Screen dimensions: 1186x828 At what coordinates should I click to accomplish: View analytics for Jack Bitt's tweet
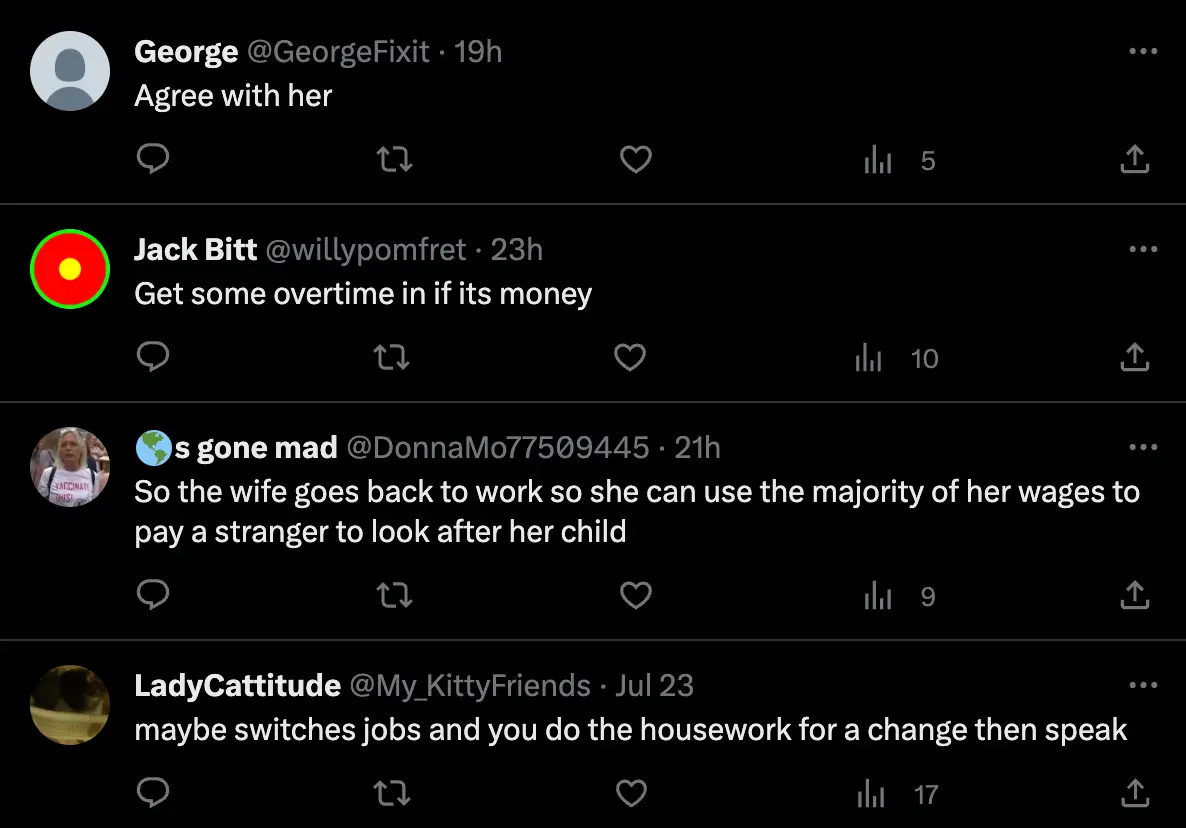point(870,358)
